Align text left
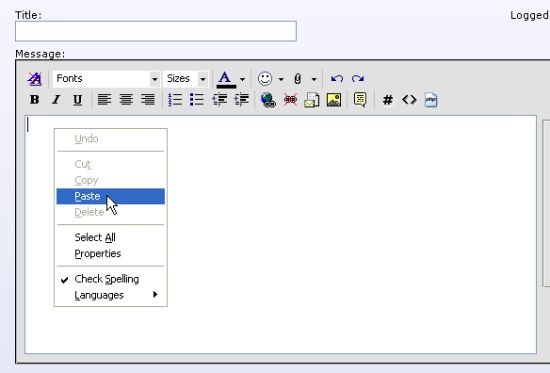 pyautogui.click(x=104, y=100)
